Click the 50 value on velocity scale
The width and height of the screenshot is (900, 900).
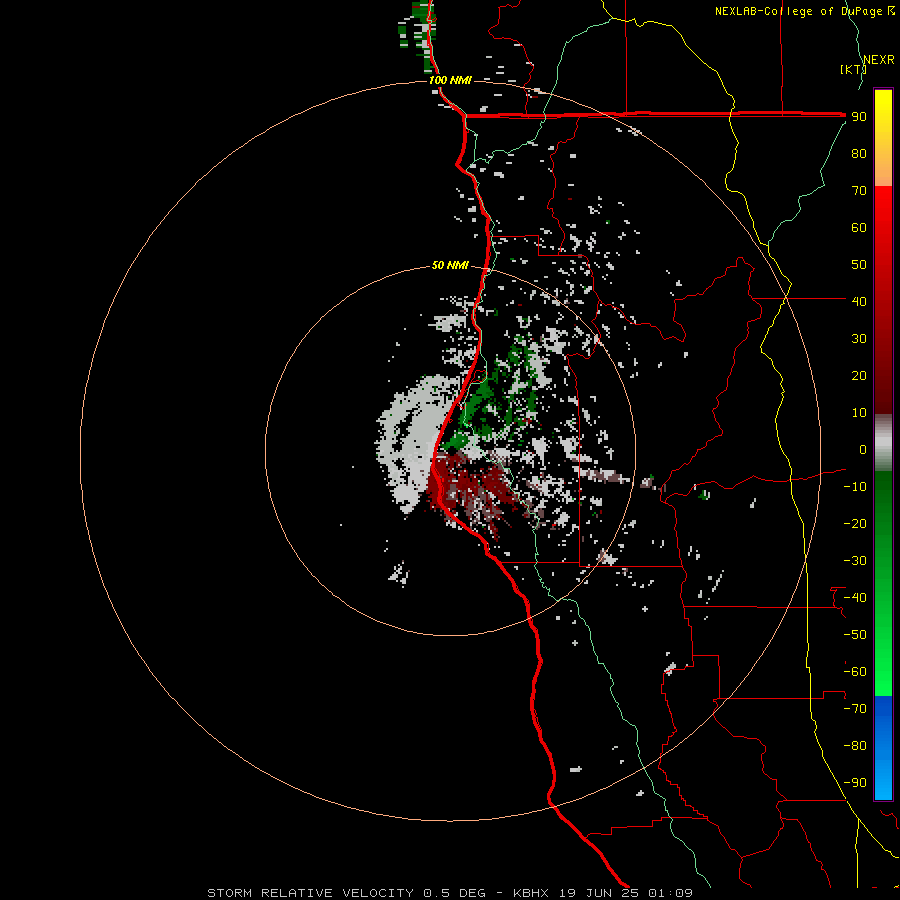[x=859, y=265]
